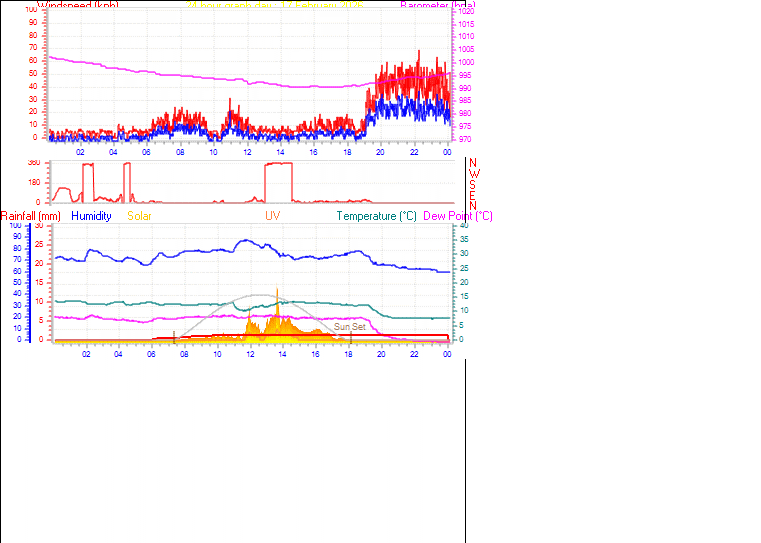Click the 1020 value on barometer axis
The height and width of the screenshot is (543, 761).
(466, 10)
